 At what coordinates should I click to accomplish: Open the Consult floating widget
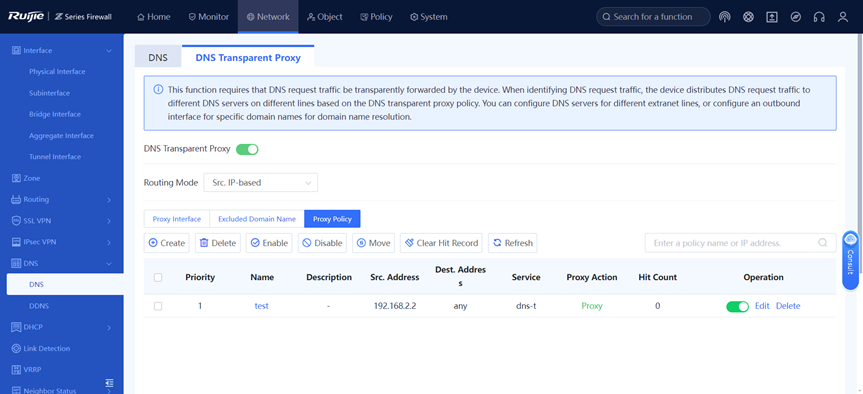[850, 260]
